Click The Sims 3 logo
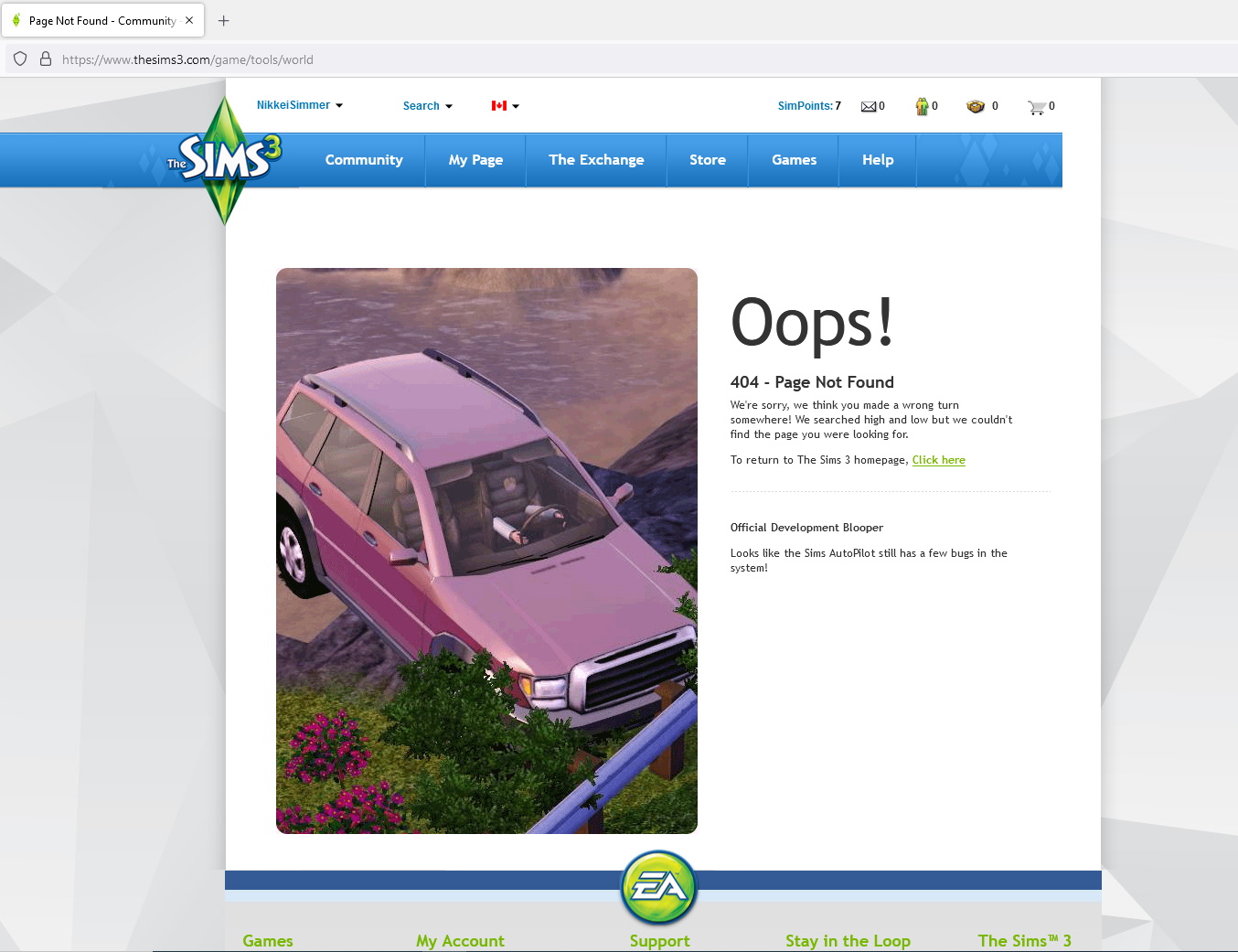 click(x=225, y=160)
